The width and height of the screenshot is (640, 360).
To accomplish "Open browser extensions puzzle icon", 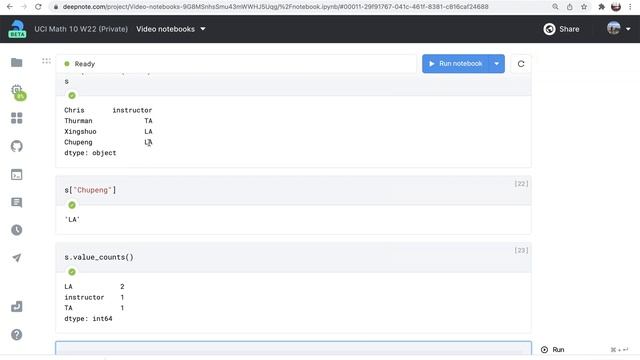I will click(602, 7).
